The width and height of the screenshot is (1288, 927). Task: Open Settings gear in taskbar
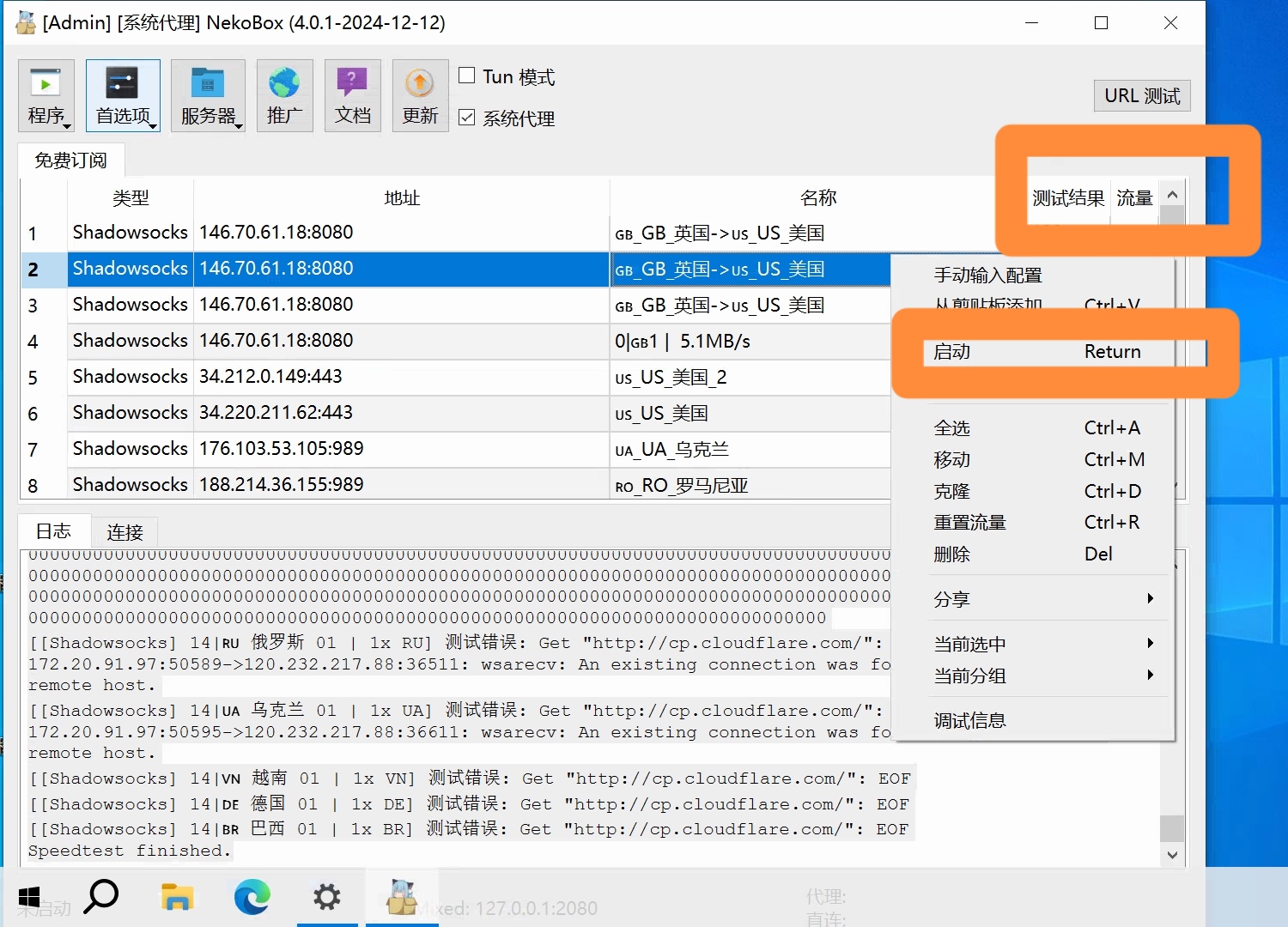point(327,897)
